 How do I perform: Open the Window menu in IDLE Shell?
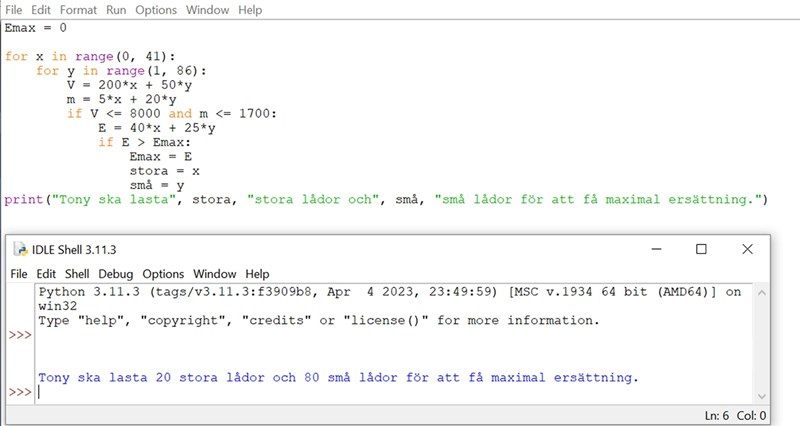(215, 274)
